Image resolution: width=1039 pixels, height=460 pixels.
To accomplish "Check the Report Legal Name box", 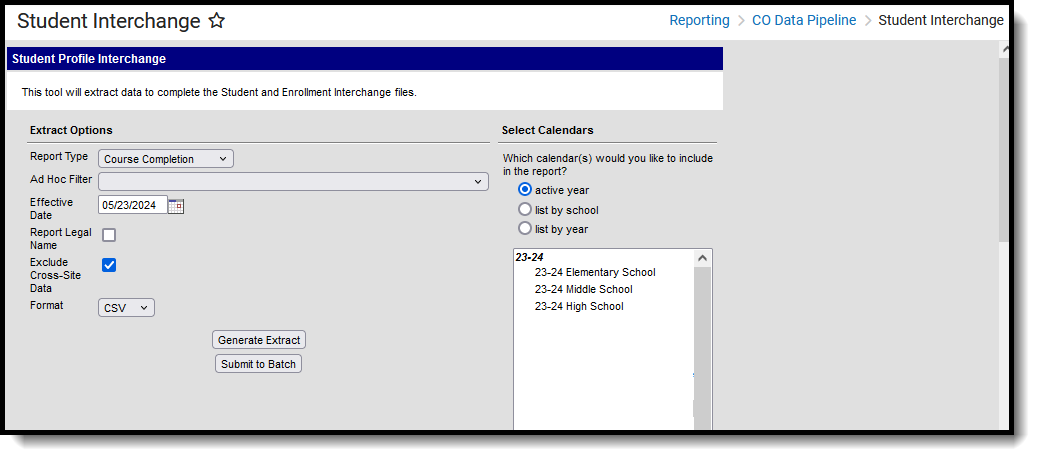I will click(109, 235).
